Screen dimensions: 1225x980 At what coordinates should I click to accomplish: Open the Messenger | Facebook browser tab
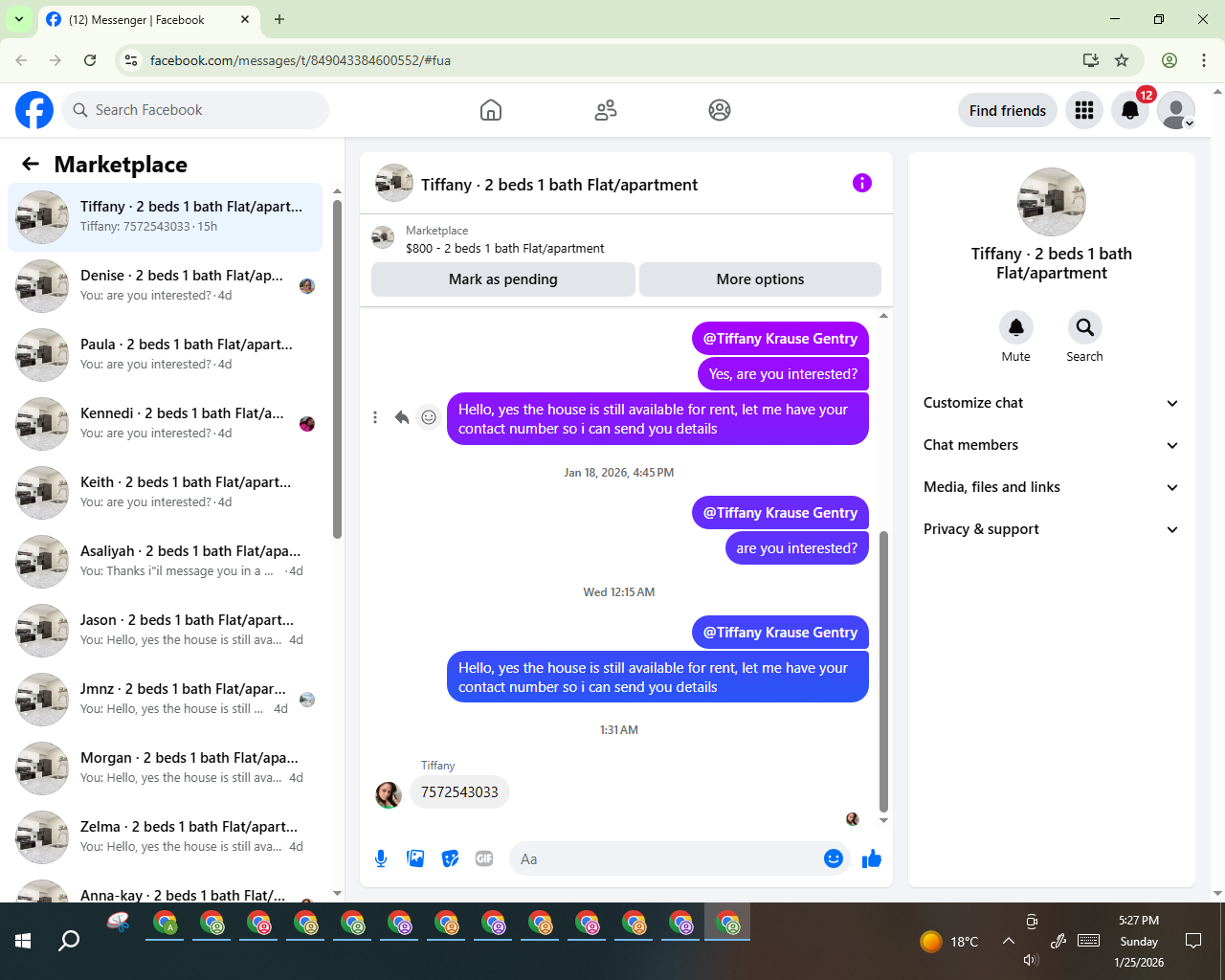pyautogui.click(x=148, y=19)
